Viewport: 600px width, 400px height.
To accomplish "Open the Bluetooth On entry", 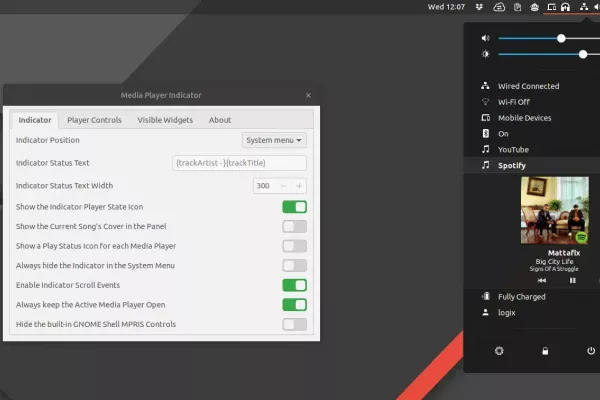I will (x=532, y=134).
